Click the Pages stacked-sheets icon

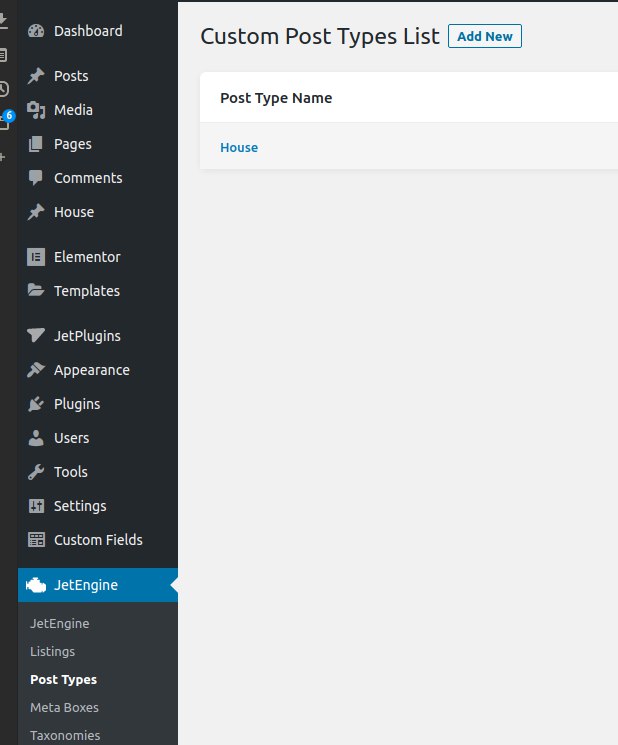pyautogui.click(x=36, y=144)
